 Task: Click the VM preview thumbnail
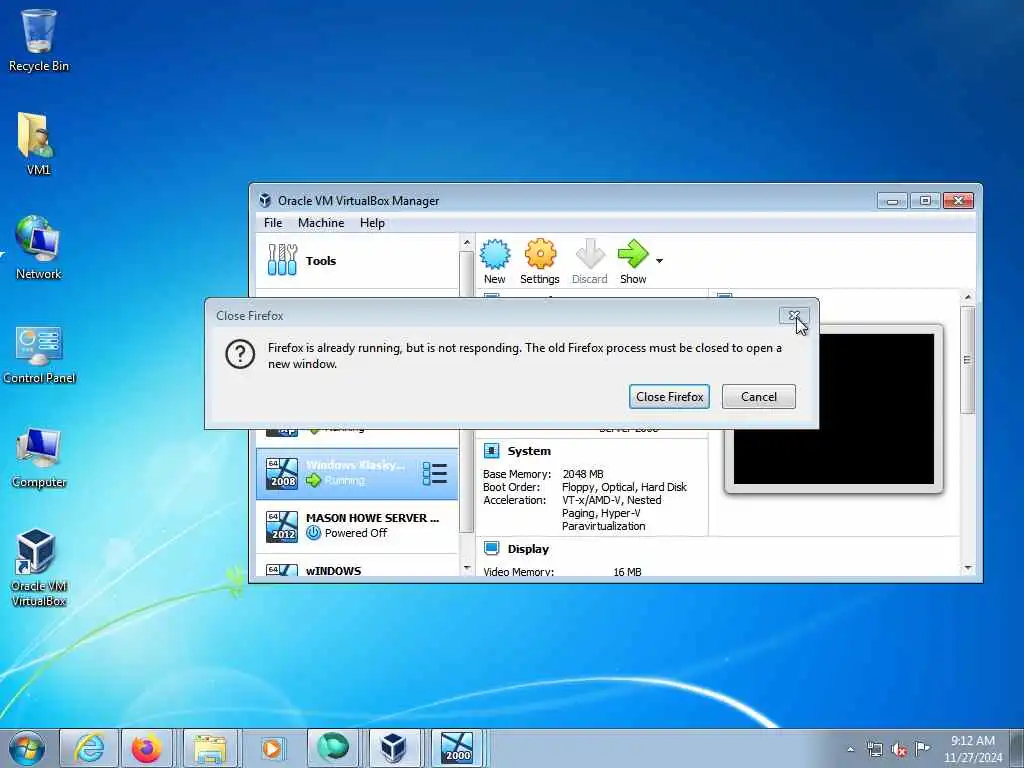pos(833,409)
